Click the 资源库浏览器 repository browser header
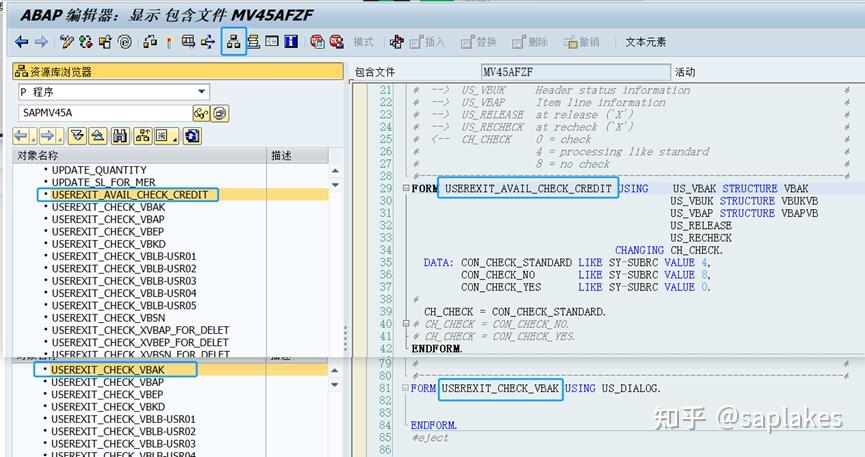The width and height of the screenshot is (865, 457). [178, 71]
